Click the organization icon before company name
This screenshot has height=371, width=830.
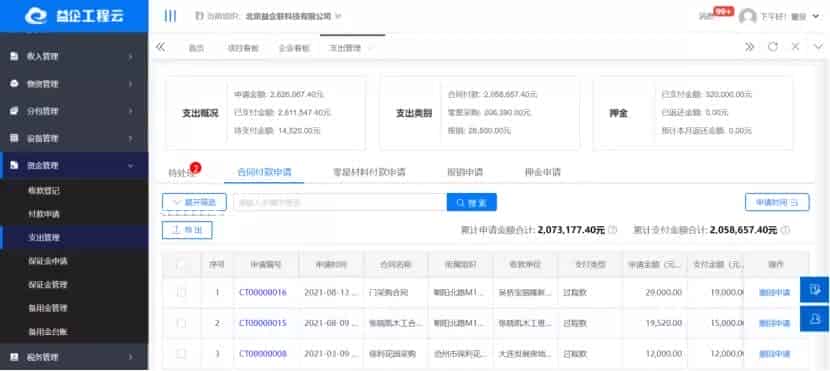(x=199, y=16)
